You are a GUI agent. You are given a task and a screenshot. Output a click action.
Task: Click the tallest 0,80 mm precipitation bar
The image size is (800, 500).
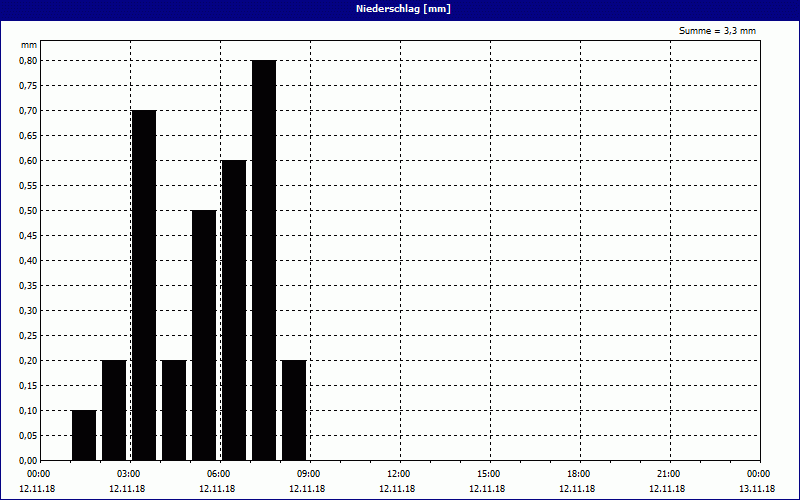(264, 260)
